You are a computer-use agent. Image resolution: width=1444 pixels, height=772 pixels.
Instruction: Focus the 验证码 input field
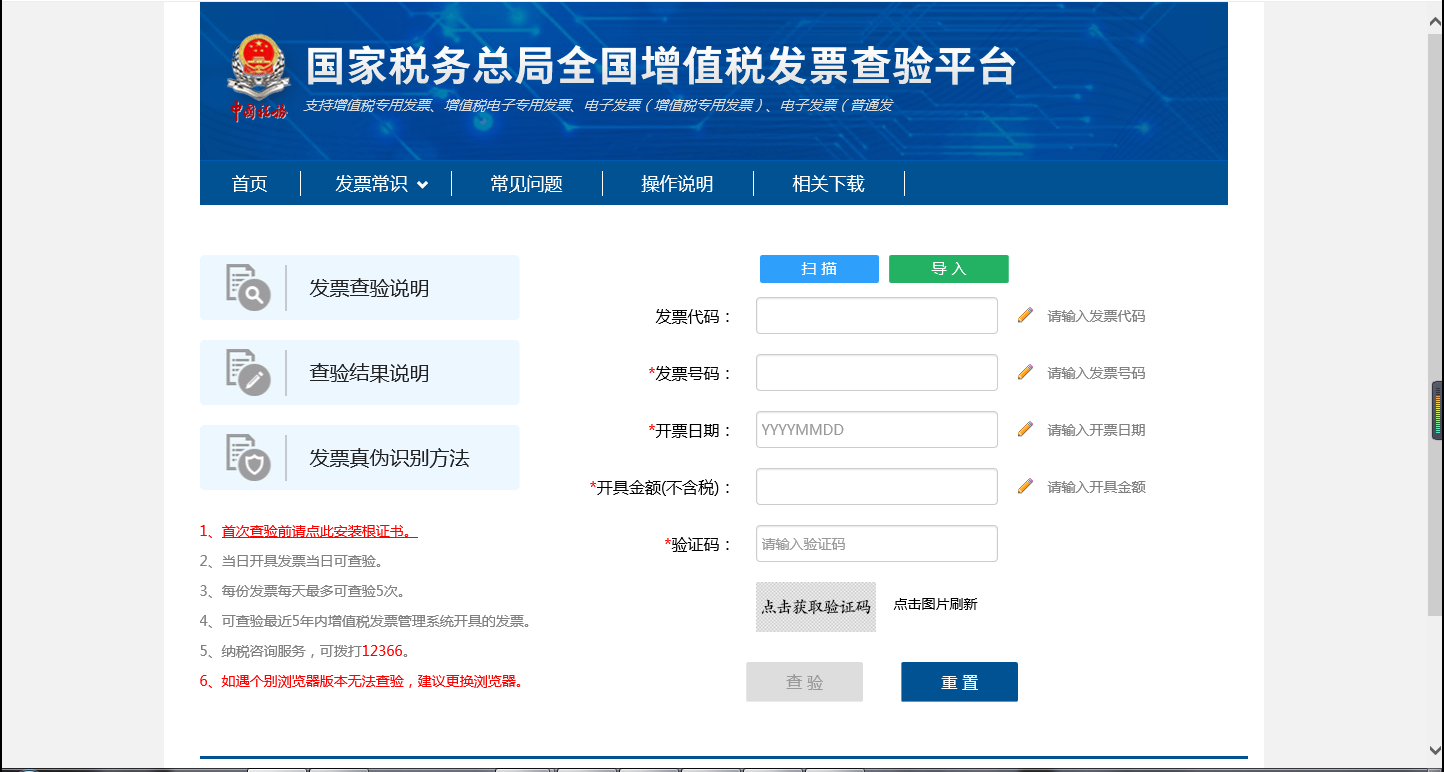tap(877, 543)
